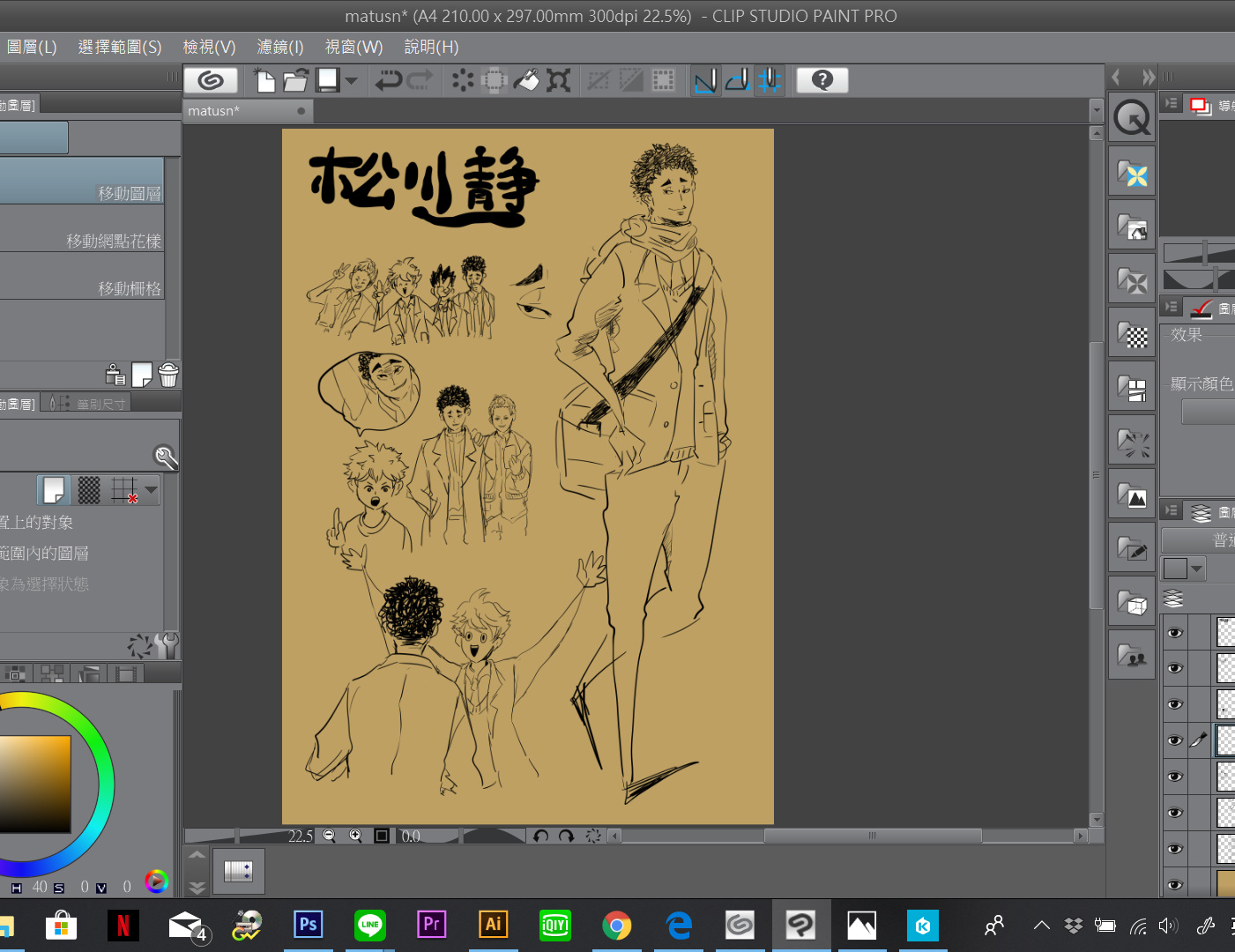Screen dimensions: 1235x952
Task: Open material folder with yellow-blue pattern
Action: point(1132,172)
